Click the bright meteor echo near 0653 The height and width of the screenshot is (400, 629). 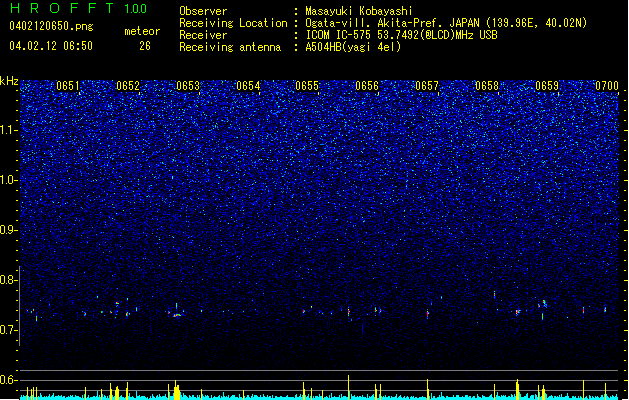click(177, 315)
